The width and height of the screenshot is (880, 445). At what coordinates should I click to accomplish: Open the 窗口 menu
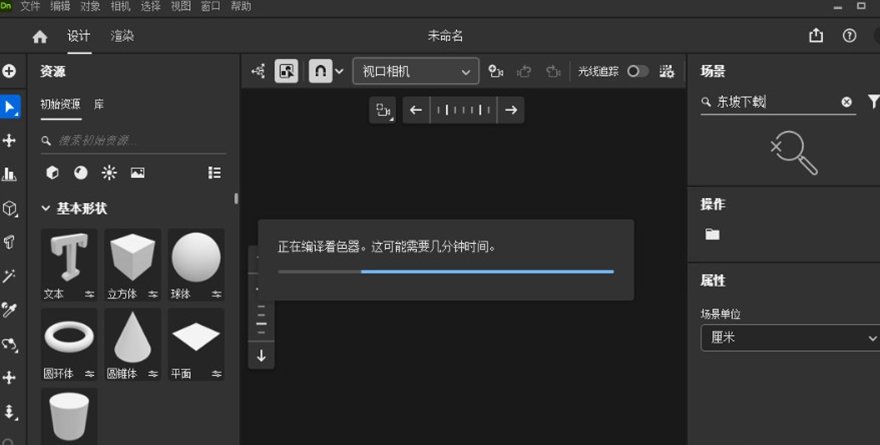pos(211,7)
